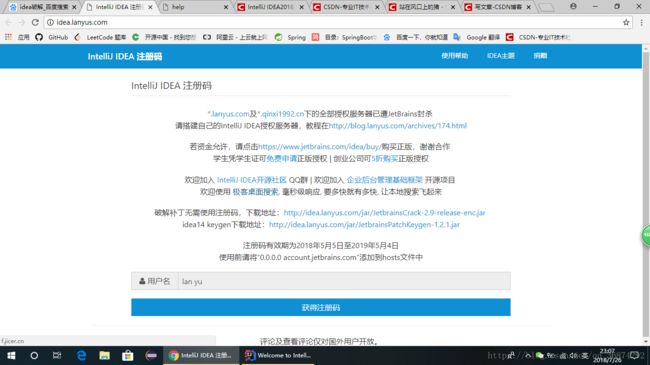Open the 开源中国 bookmark
Screen dimensions: 650x365
click(164, 37)
